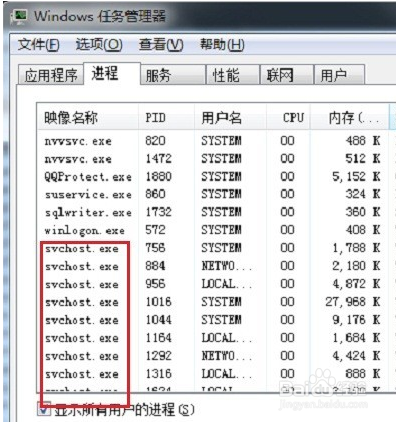Click memory value 4,424 K
The height and width of the screenshot is (422, 396).
[x=356, y=356]
